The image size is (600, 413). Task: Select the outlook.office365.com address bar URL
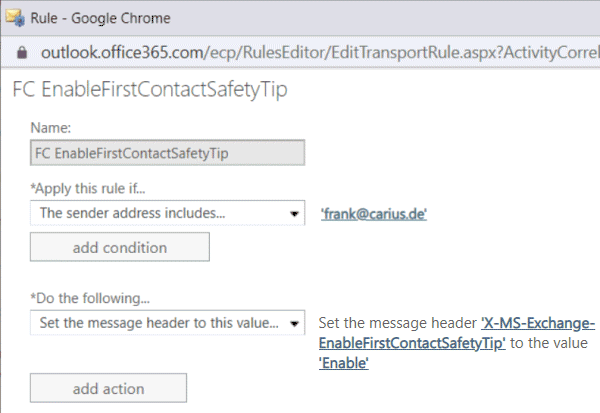tap(320, 52)
